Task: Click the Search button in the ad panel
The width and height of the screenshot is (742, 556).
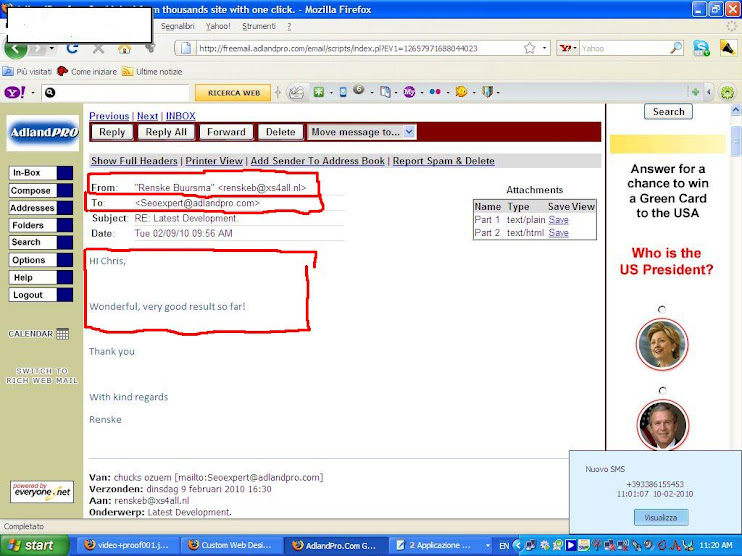Action: (668, 112)
